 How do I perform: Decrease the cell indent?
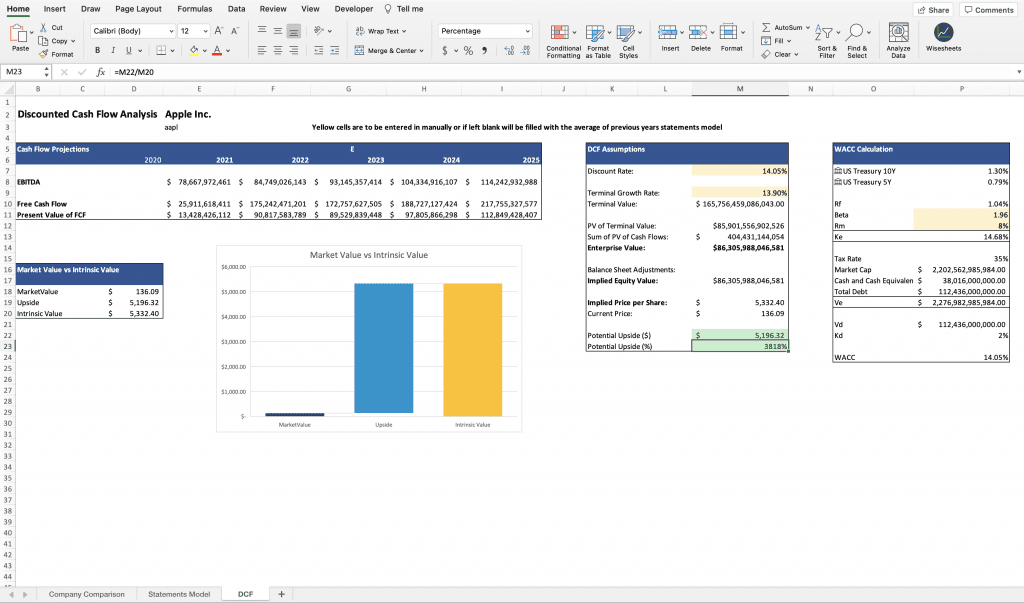[319, 50]
